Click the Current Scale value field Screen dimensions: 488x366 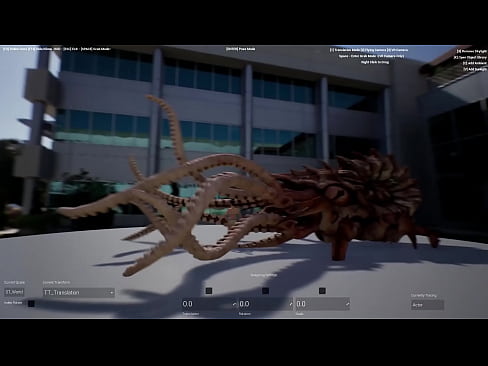pyautogui.click(x=14, y=292)
